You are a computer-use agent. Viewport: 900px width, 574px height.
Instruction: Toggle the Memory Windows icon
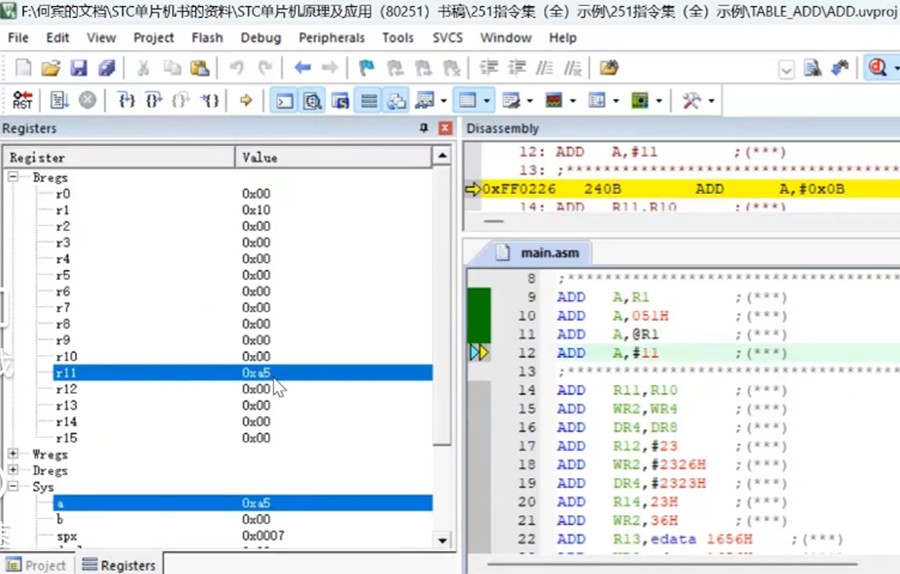click(468, 101)
